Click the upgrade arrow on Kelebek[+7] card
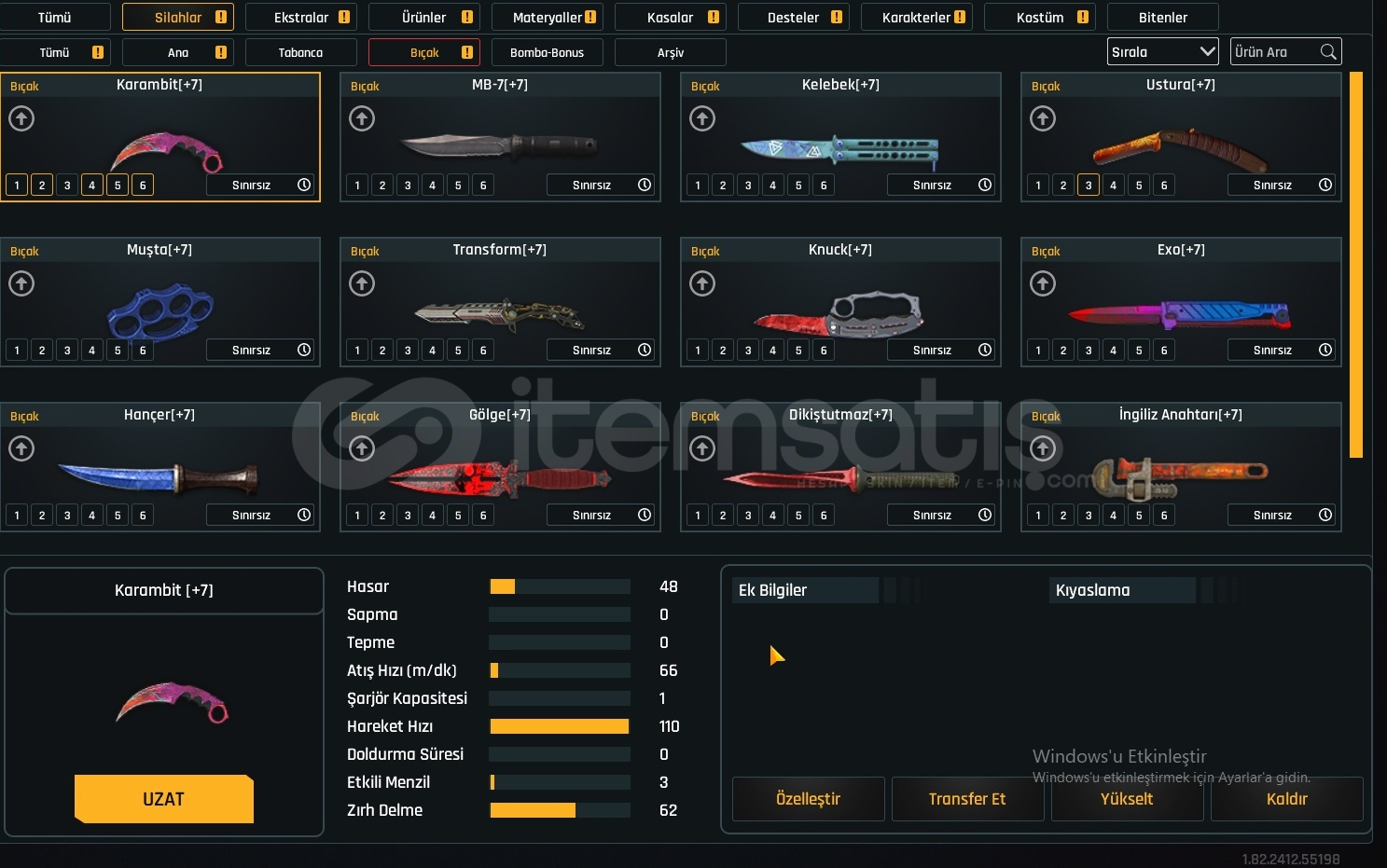This screenshot has width=1387, height=868. tap(702, 118)
